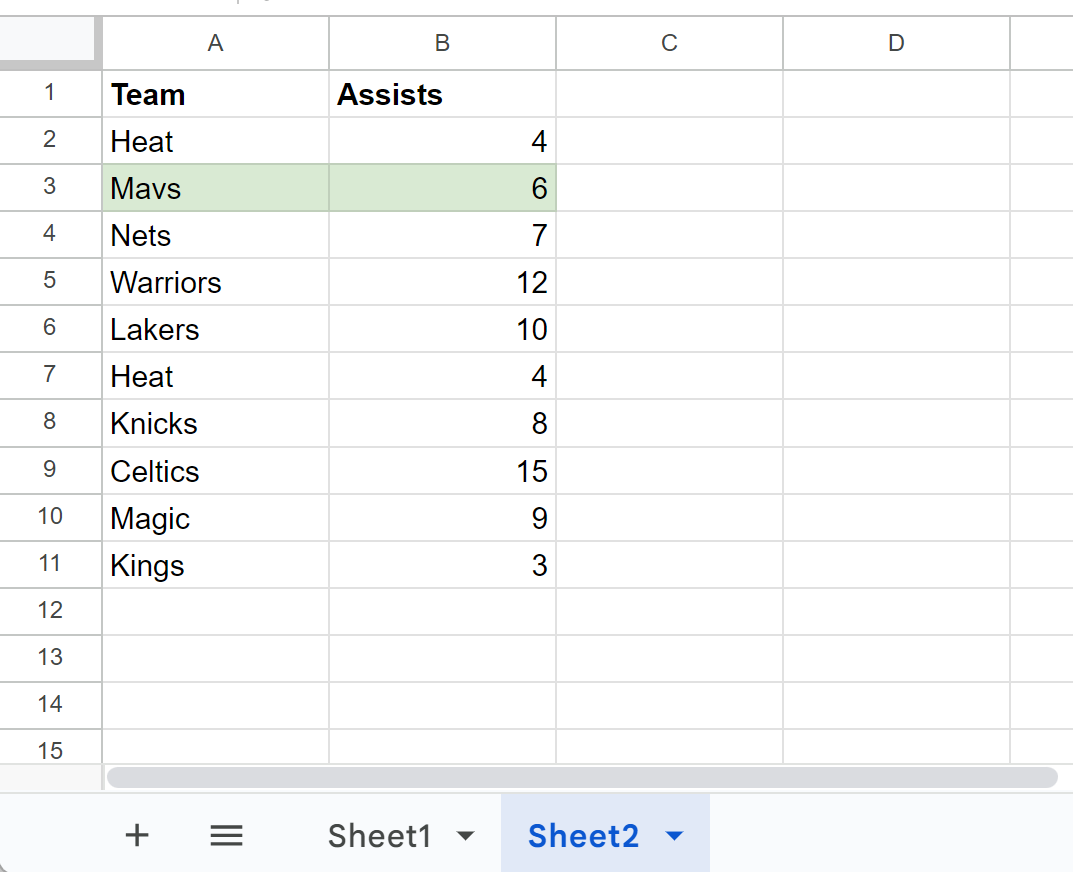Click the select-all corner box
Screen dimensions: 1073x873
[47, 40]
